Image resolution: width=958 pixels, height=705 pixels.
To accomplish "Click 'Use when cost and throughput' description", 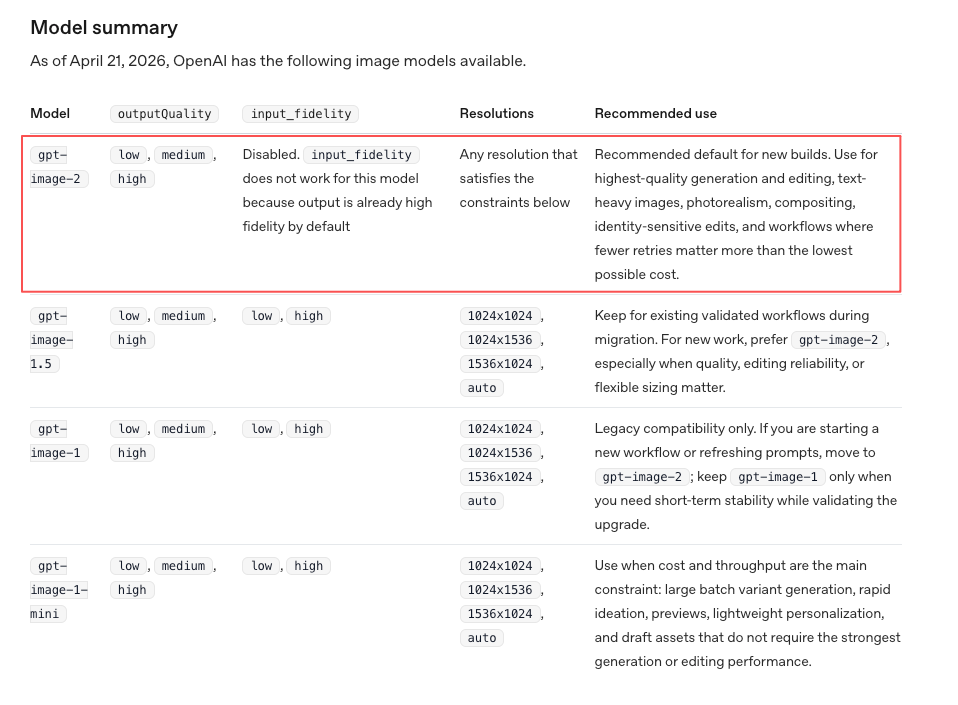I will tap(748, 613).
